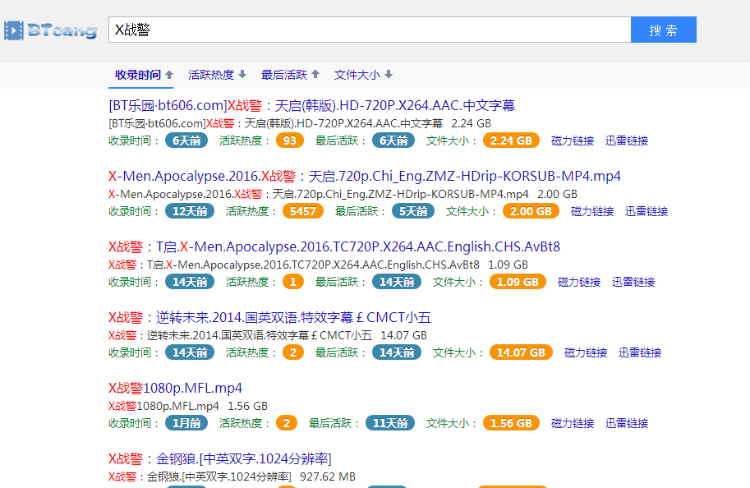The image size is (750, 488).
Task: Open the T启 TC720P AvBt8 result title
Action: [334, 247]
